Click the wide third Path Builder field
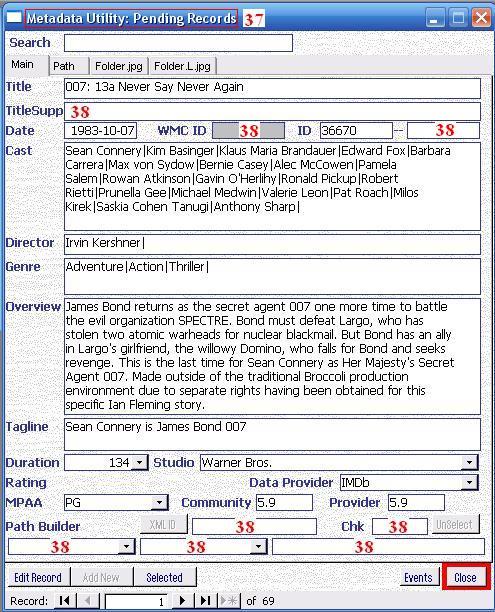 (x=378, y=546)
